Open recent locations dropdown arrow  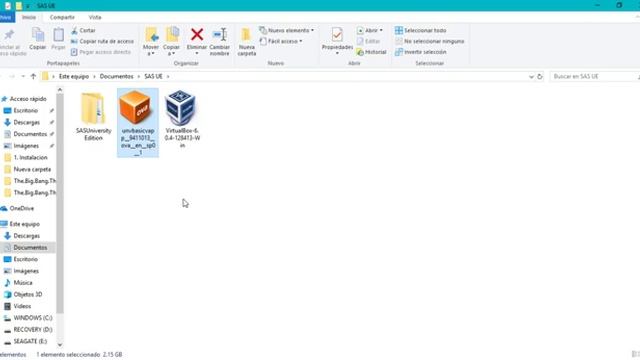click(x=23, y=76)
